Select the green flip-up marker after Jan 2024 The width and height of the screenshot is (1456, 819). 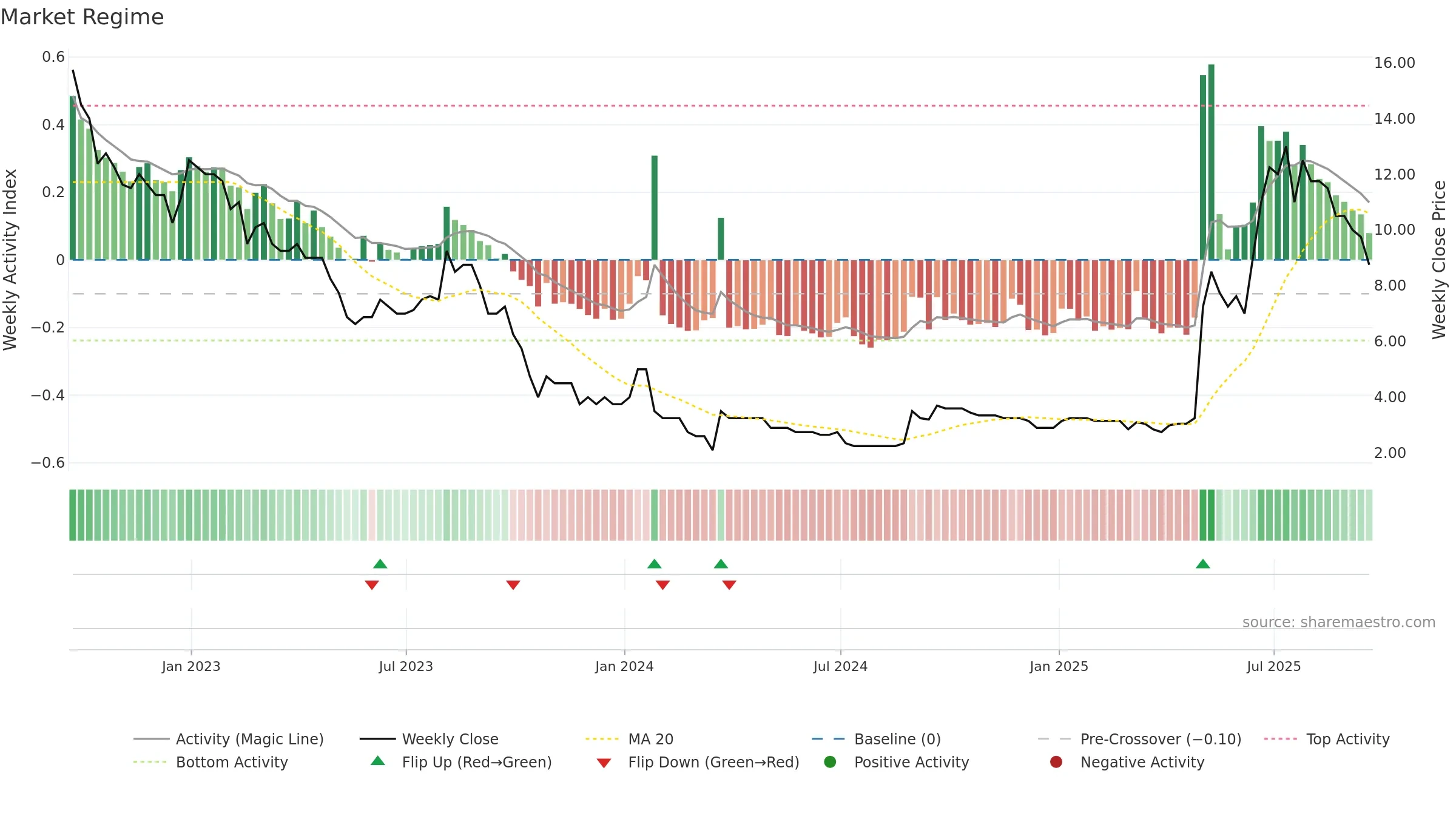click(x=655, y=564)
